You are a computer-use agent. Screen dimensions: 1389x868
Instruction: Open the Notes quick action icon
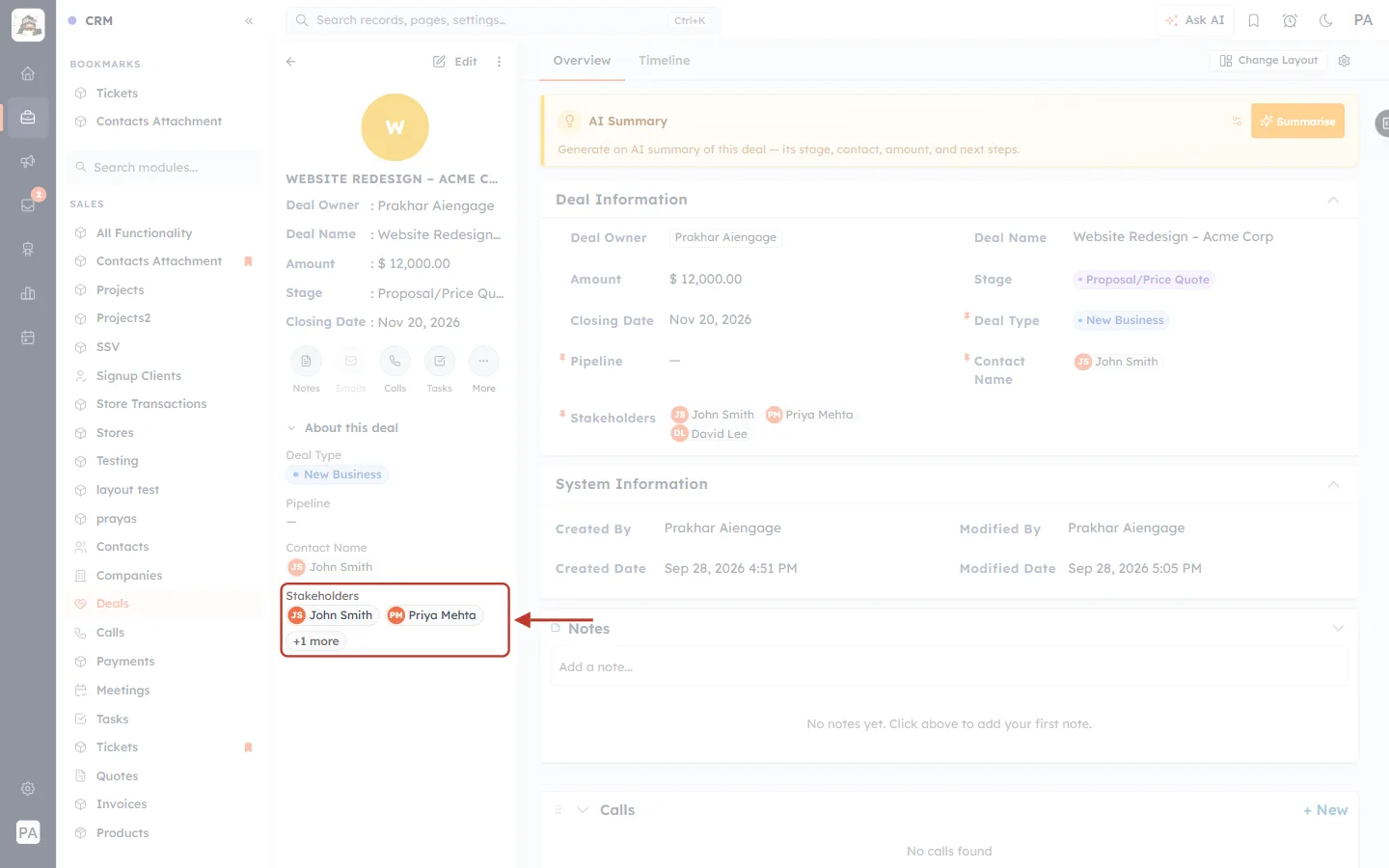point(306,361)
